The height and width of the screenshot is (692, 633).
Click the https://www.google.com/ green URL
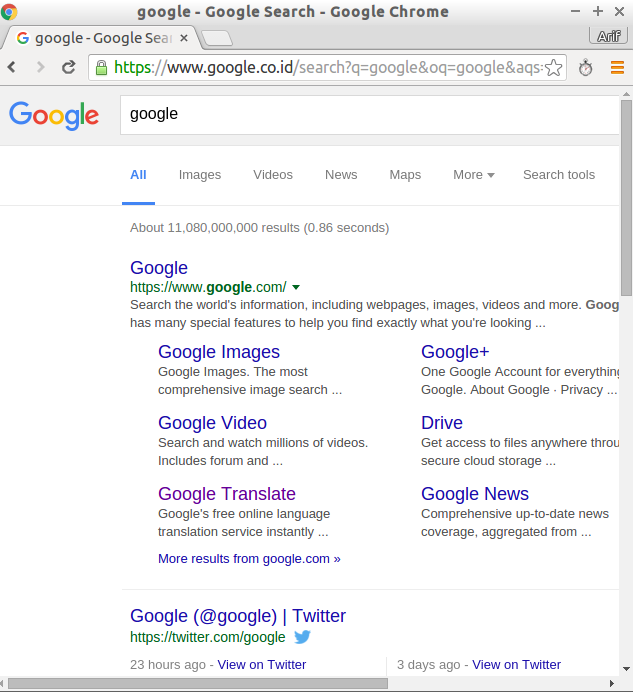point(208,287)
